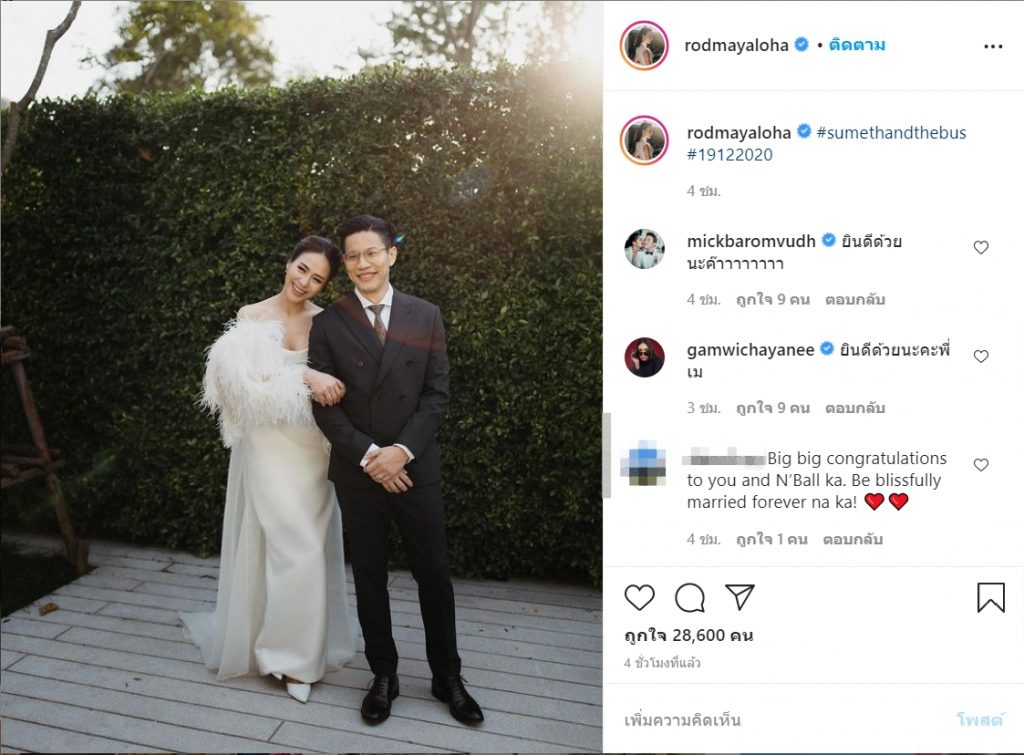Screen dimensions: 1024x755
Task: Like the 'Big big congratulations' comment
Action: (981, 465)
